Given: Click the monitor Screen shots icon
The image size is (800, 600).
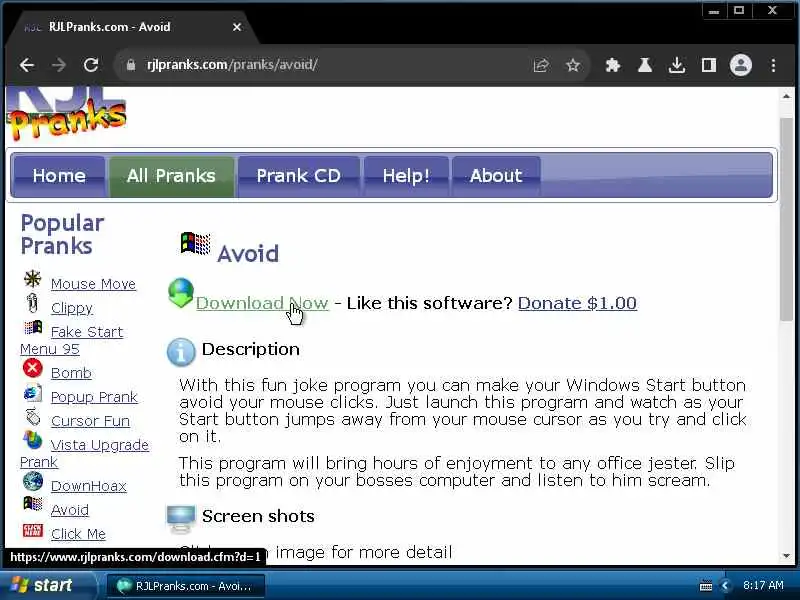Looking at the screenshot, I should coord(181,519).
